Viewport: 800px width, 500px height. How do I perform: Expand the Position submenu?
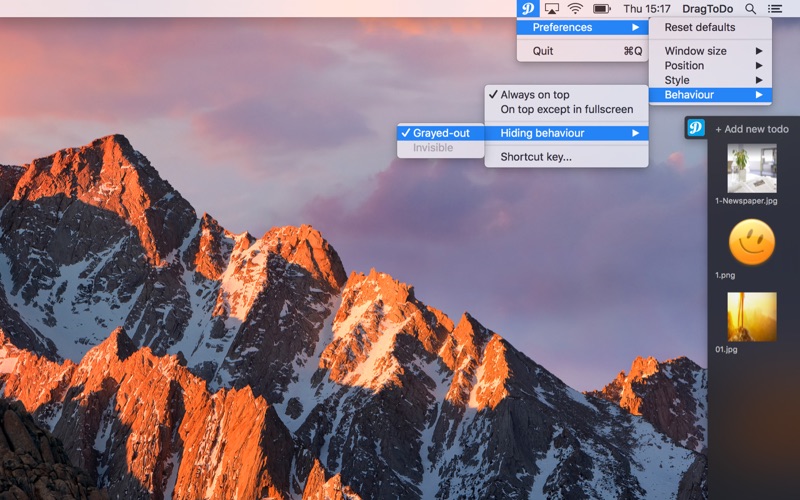710,65
